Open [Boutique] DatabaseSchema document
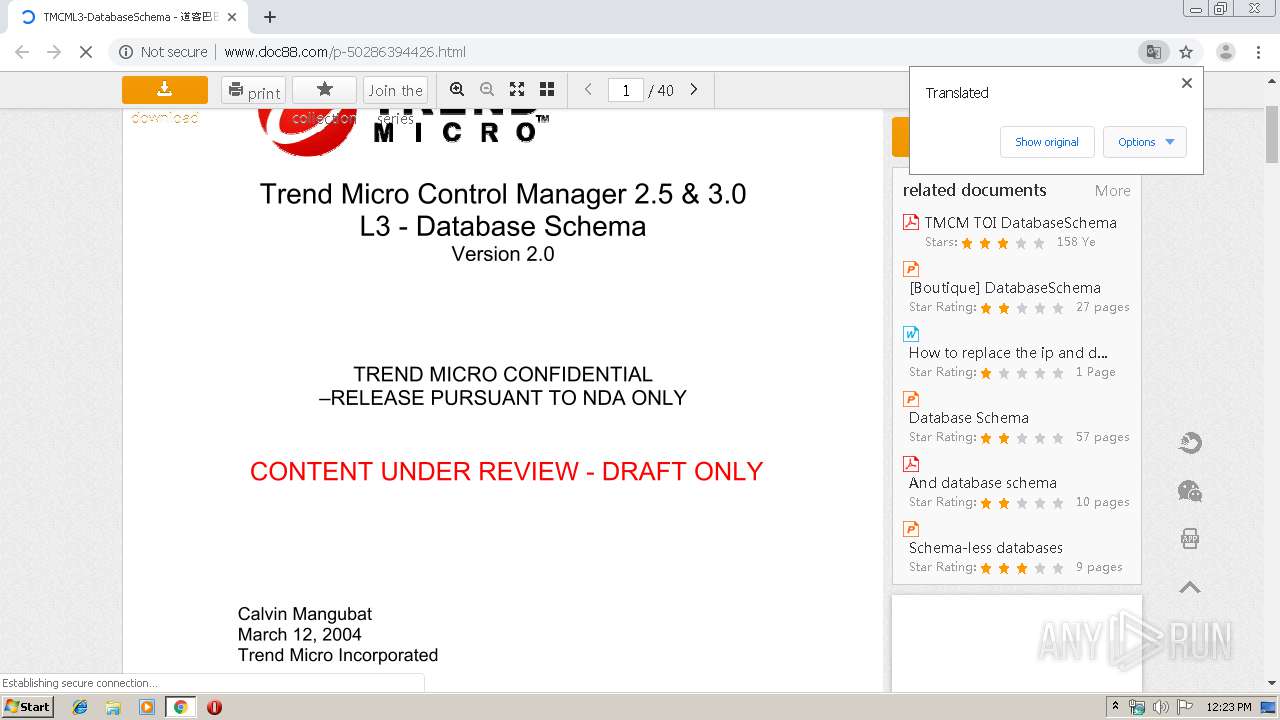The width and height of the screenshot is (1280, 720). 1005,288
